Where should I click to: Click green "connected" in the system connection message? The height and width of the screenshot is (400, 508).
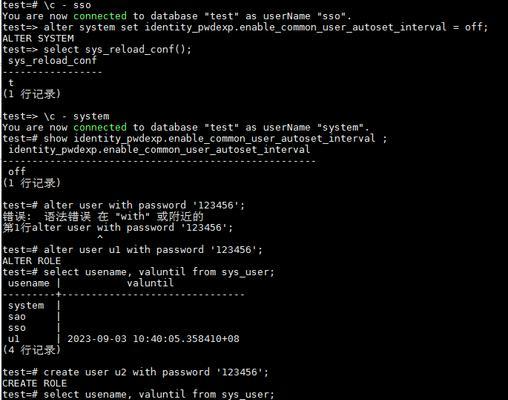[100, 127]
